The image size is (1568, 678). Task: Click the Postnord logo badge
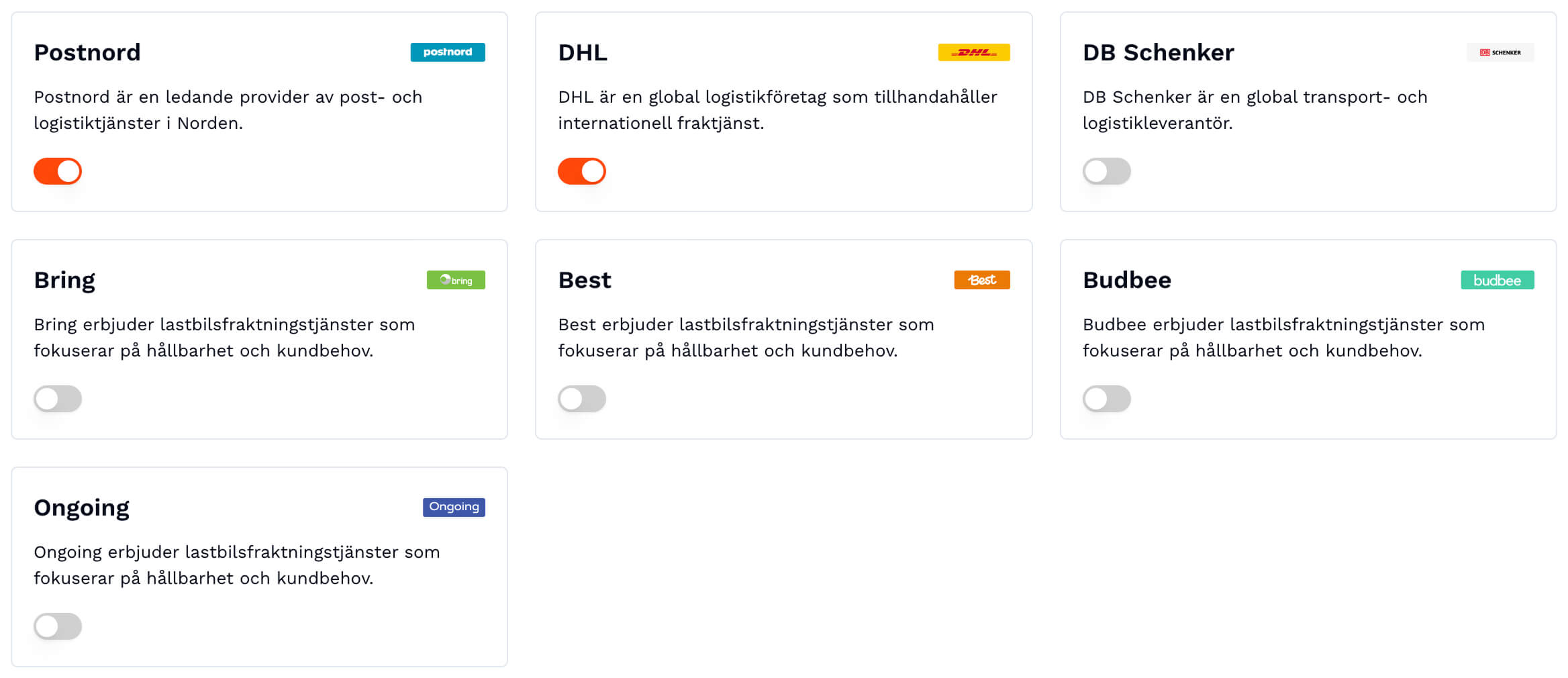coord(447,52)
